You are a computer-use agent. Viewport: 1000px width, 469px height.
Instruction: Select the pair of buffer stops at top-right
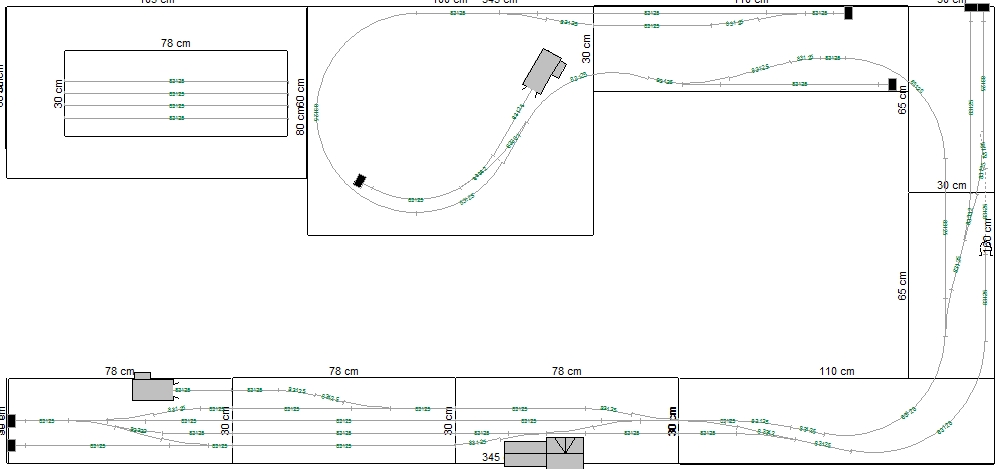pyautogui.click(x=977, y=8)
